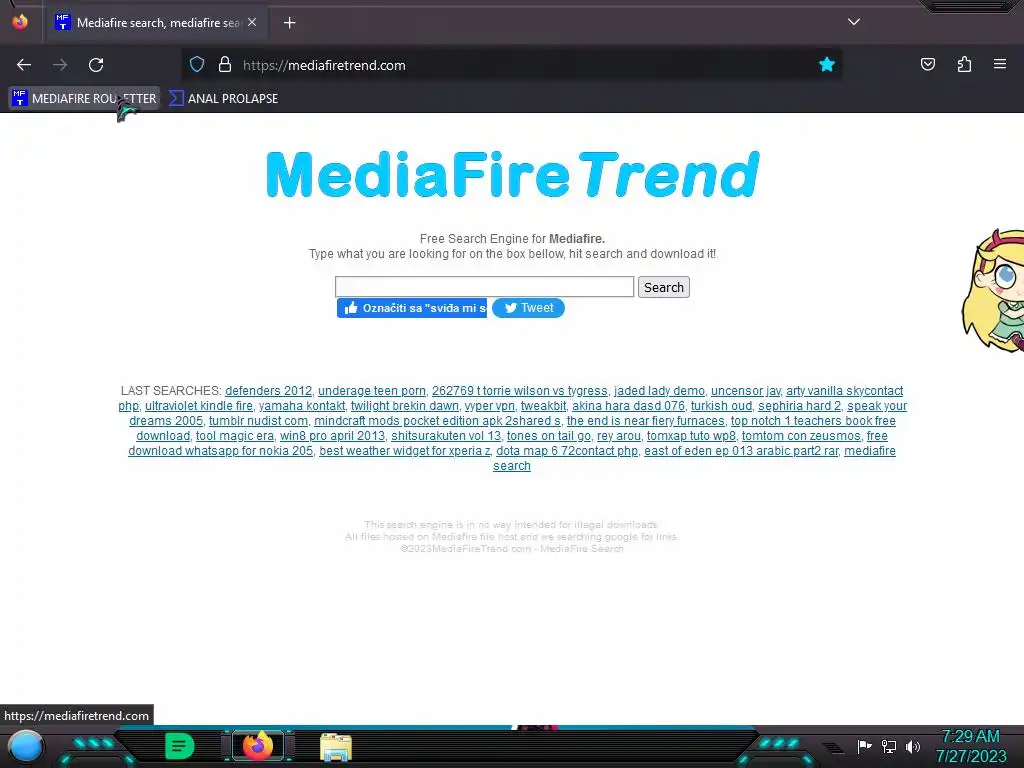Click the Firefox logo in the tab bar
This screenshot has width=1024, height=768.
tap(20, 22)
